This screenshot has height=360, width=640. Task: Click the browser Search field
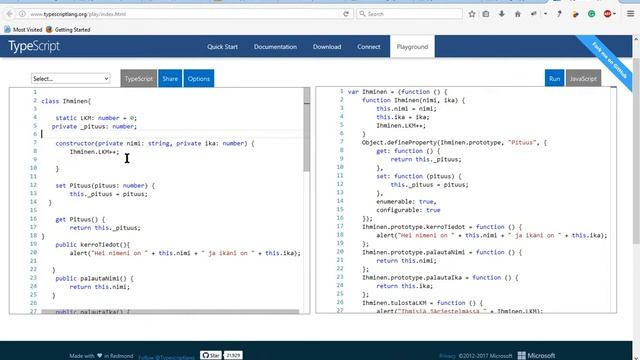[409, 14]
